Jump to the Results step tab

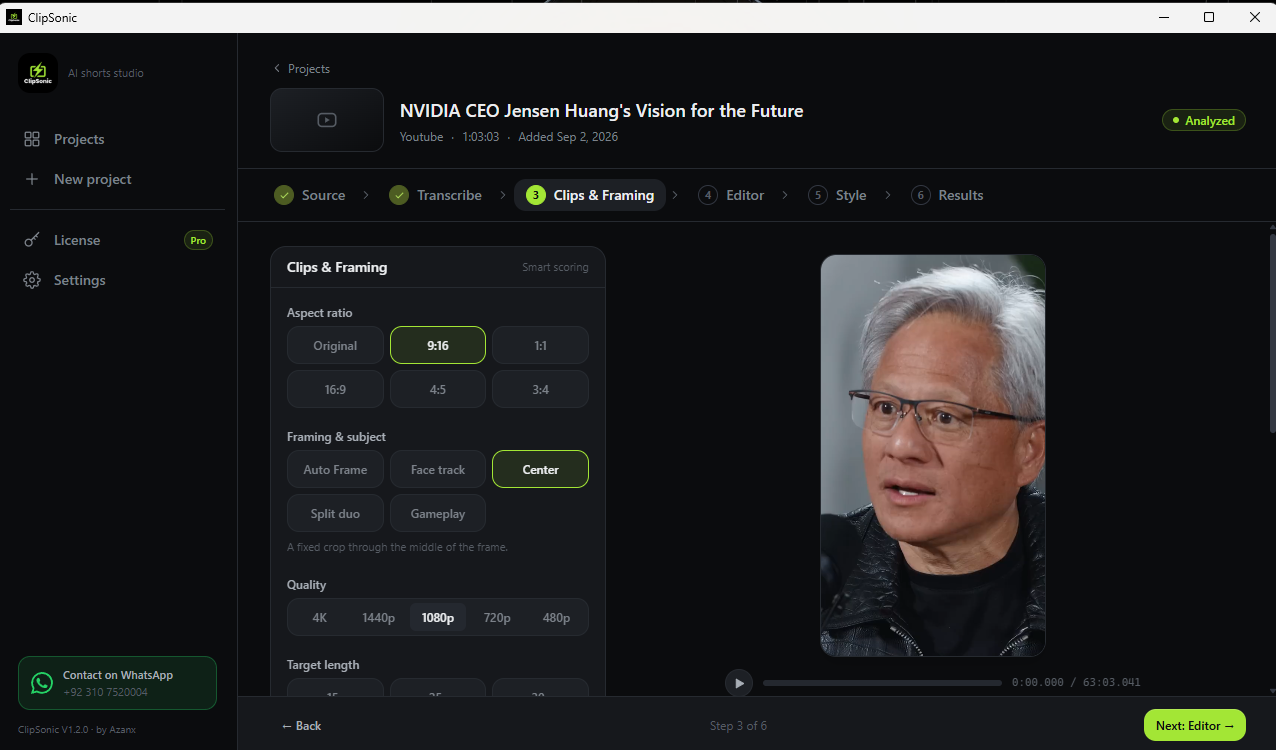click(x=948, y=195)
